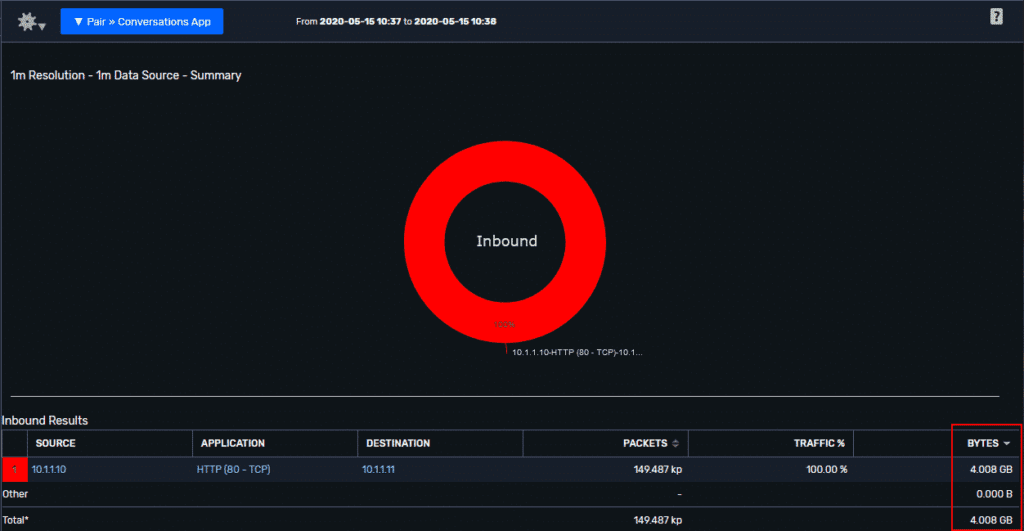Click the end date 2020-05-15 10:38
The image size is (1024, 531).
coord(455,22)
